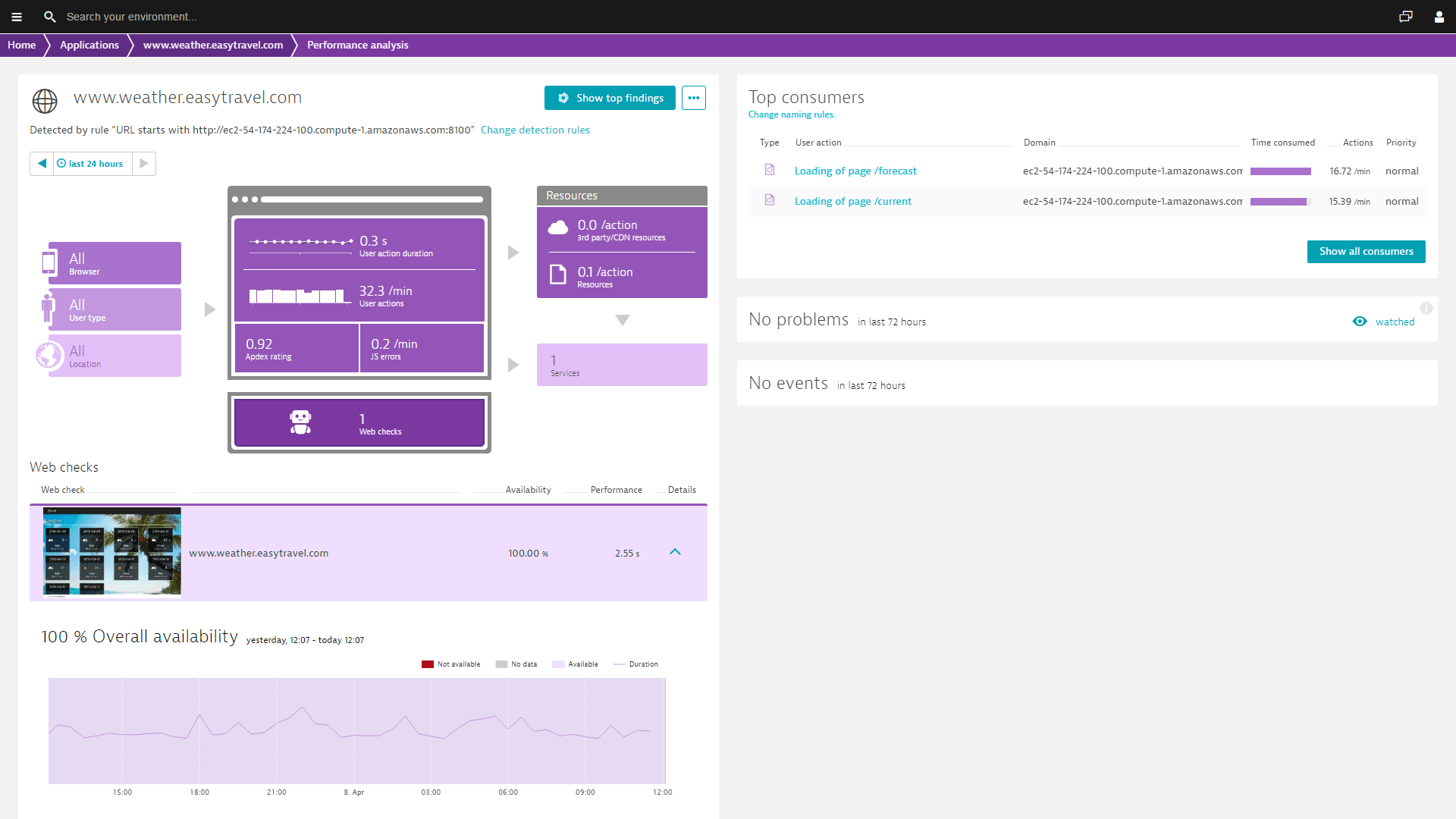Open the hamburger navigation menu
Image resolution: width=1456 pixels, height=819 pixels.
tap(17, 17)
